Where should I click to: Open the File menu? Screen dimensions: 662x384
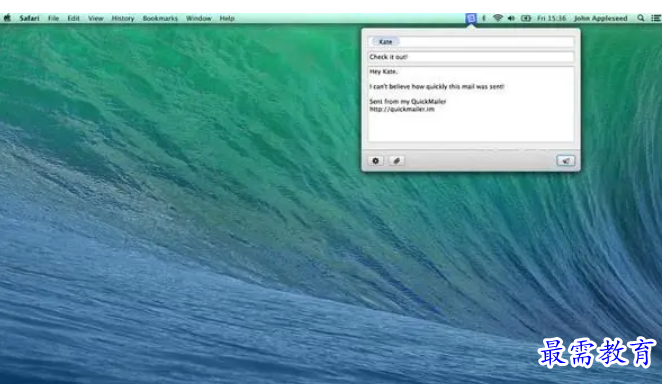click(54, 18)
